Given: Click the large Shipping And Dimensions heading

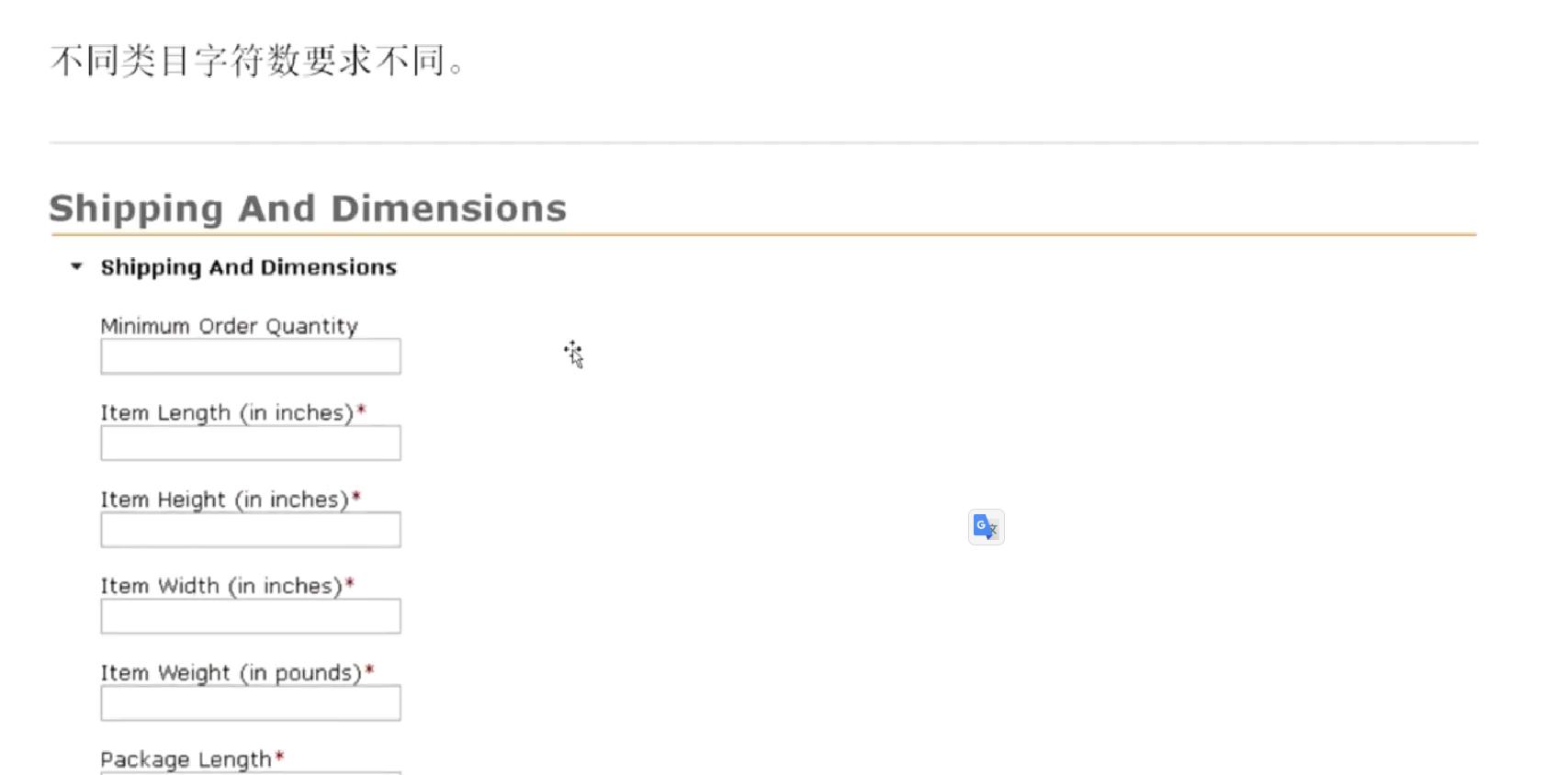Looking at the screenshot, I should (308, 208).
